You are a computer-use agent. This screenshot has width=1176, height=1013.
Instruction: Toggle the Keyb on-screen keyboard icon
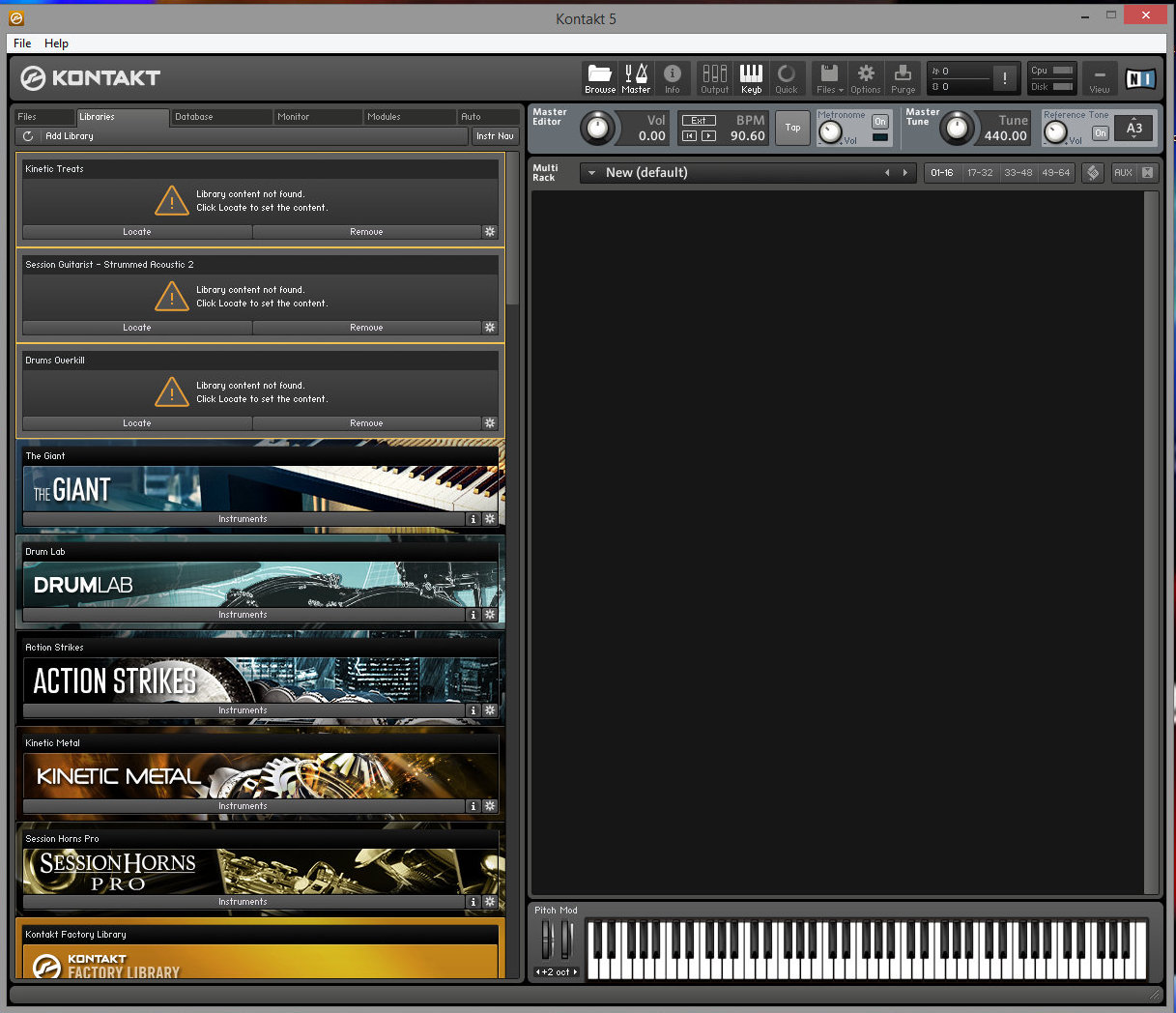coord(751,77)
